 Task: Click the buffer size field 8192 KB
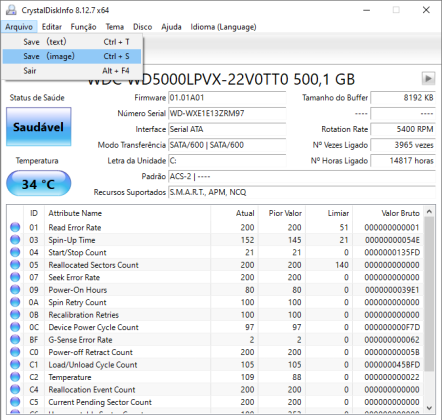click(x=403, y=98)
